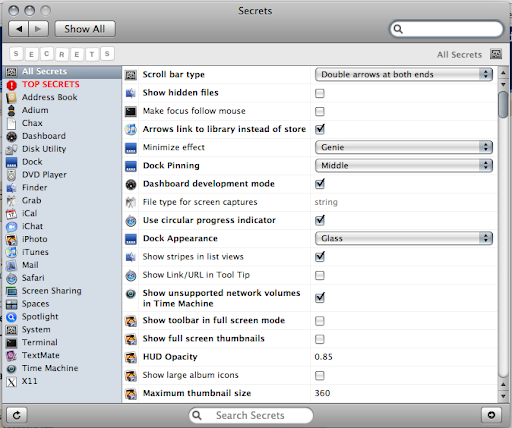Enable the Show hidden files checkbox
512x428 pixels.
(x=320, y=93)
